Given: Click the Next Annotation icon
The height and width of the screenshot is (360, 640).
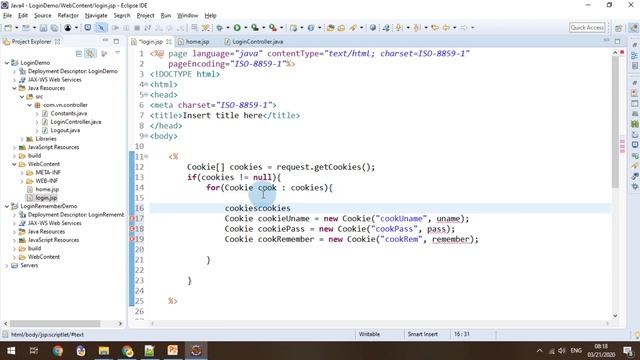Looking at the screenshot, I should pos(399,28).
